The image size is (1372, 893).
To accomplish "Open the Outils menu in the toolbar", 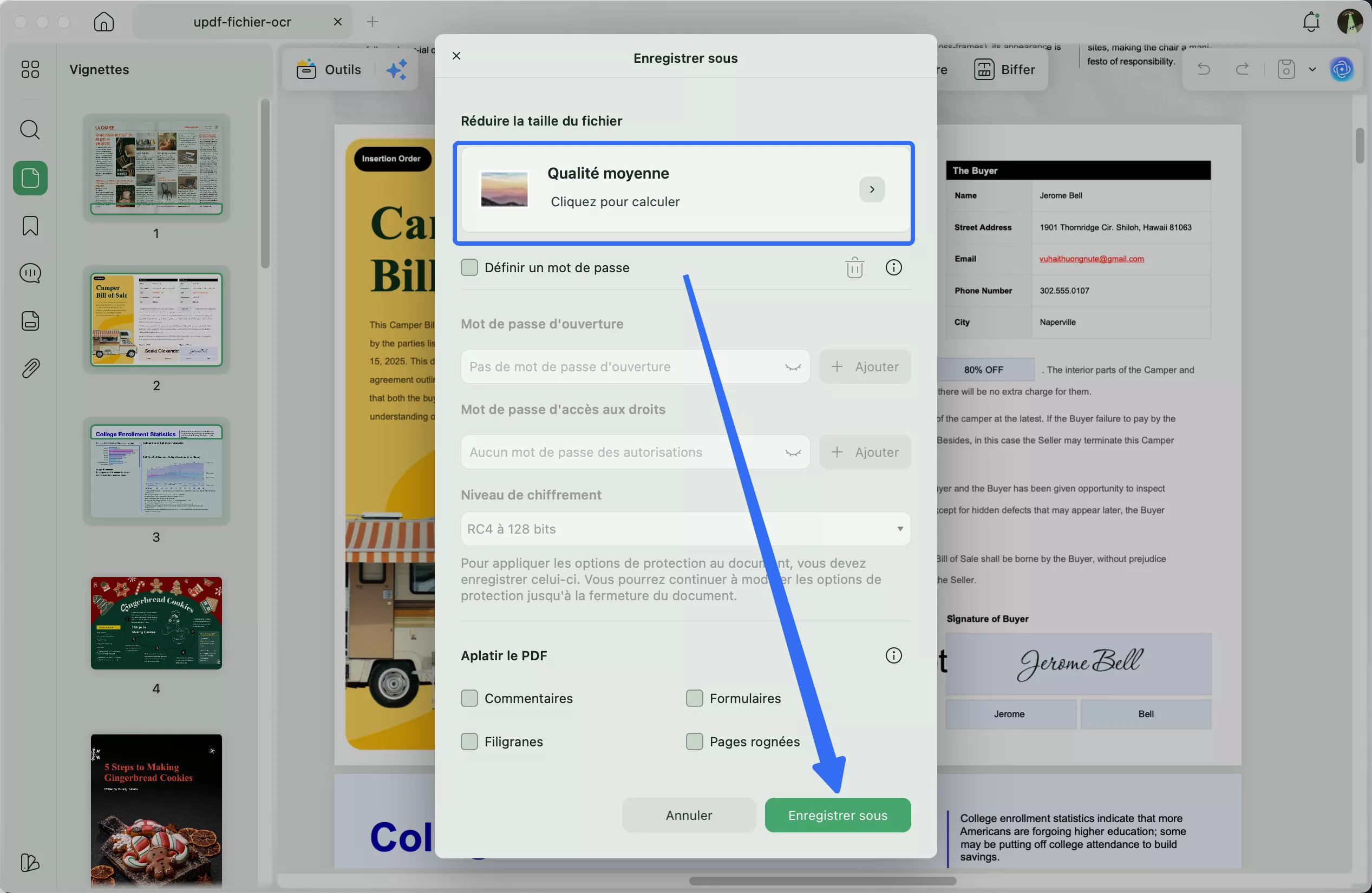I will point(329,69).
